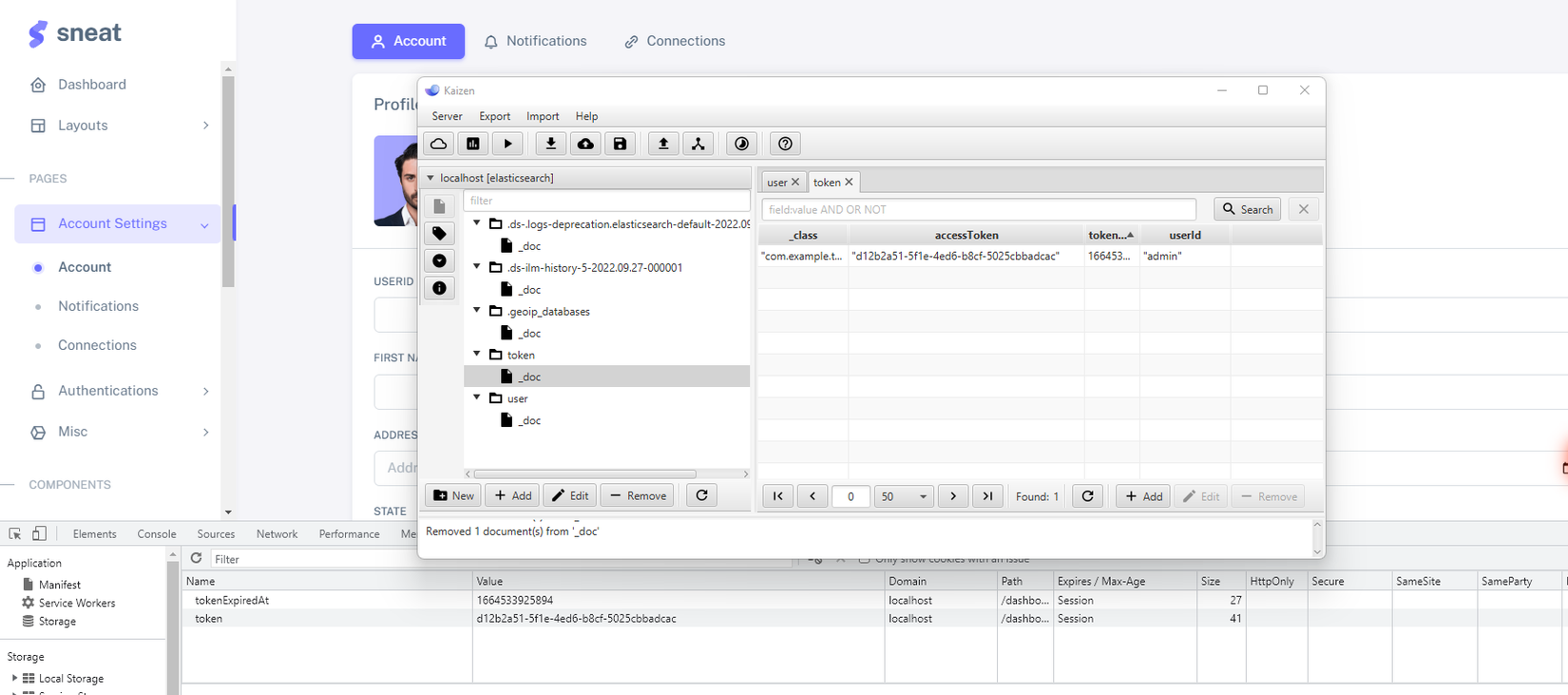Open the Export menu in Kaizen
1568x695 pixels.
tap(494, 116)
